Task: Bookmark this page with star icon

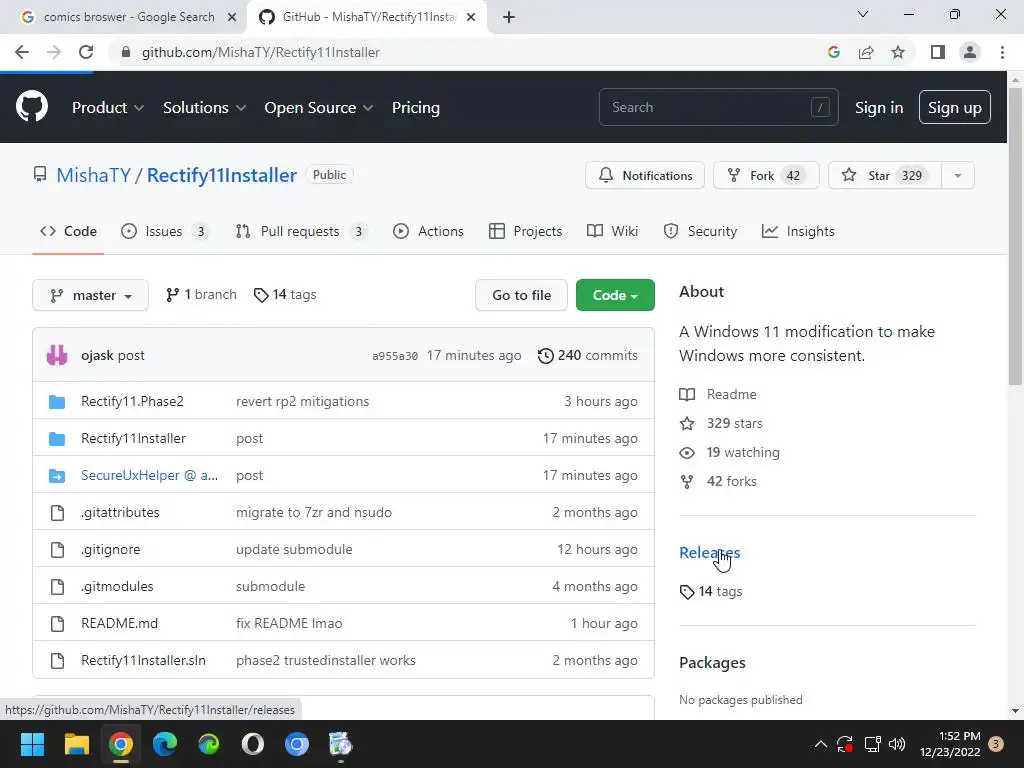Action: pos(898,52)
